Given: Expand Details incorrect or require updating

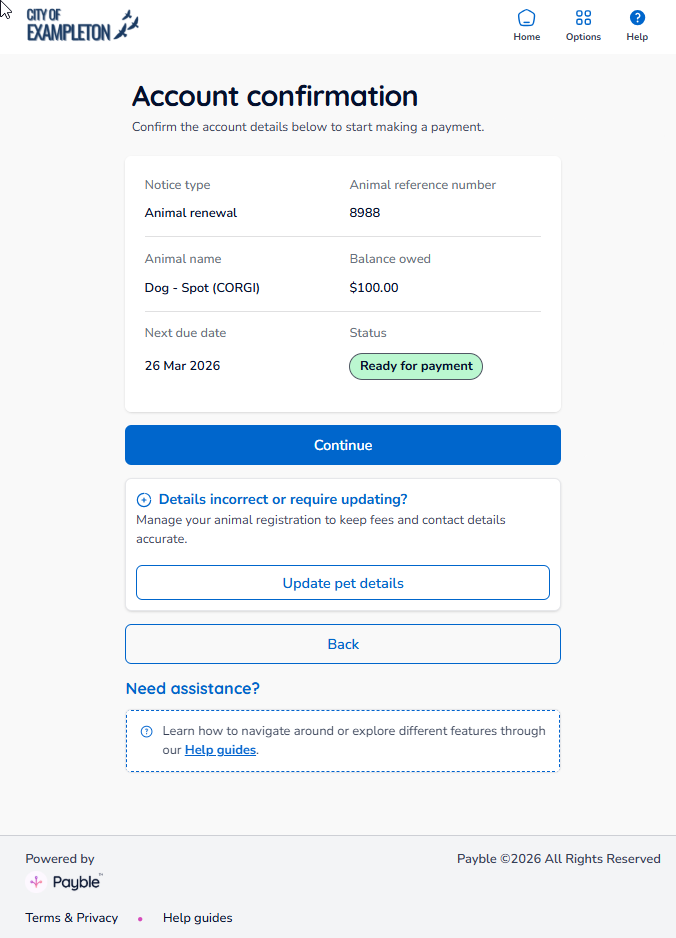Looking at the screenshot, I should pos(283,499).
